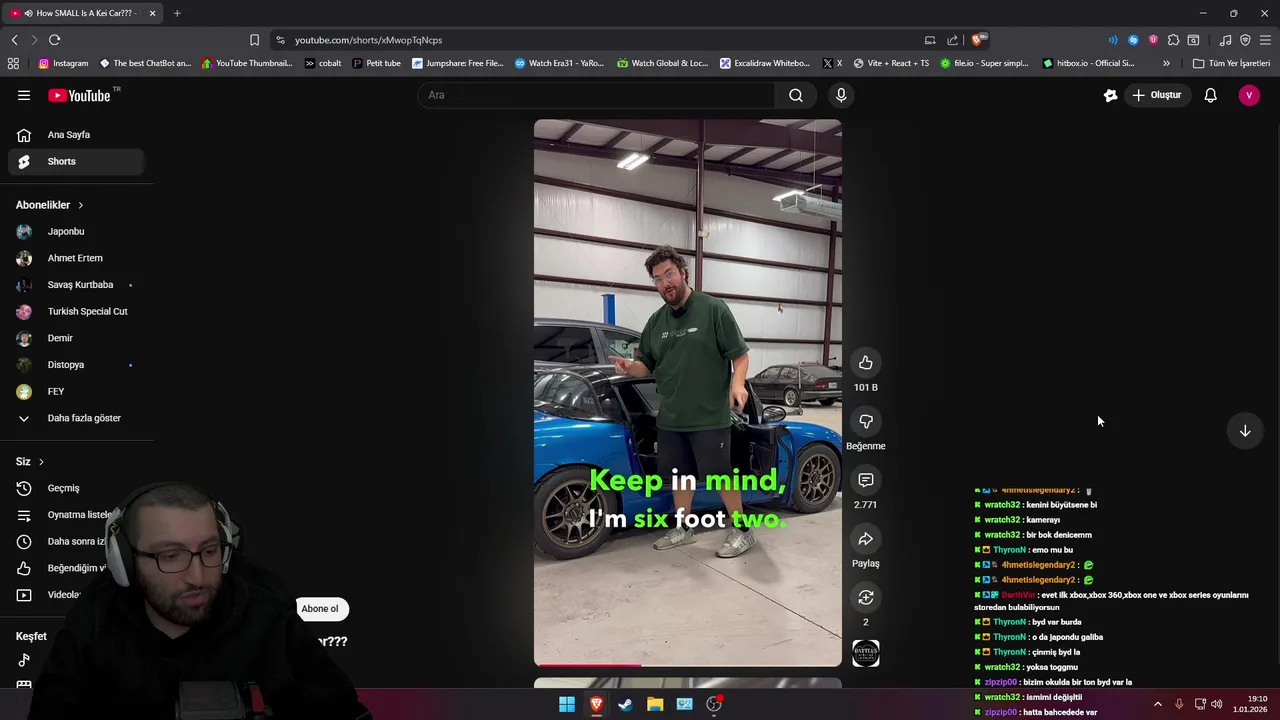
Task: Expand Daha fazla göster list
Action: (x=76, y=418)
